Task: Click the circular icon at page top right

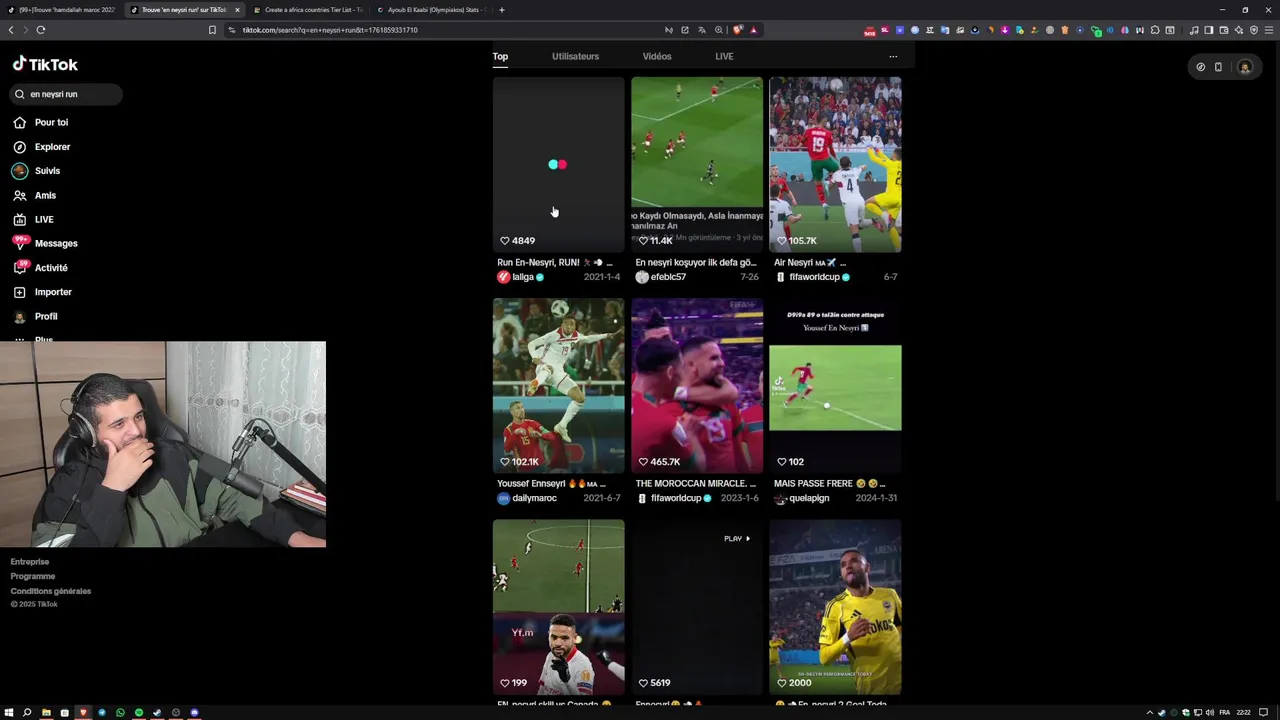Action: (1201, 67)
